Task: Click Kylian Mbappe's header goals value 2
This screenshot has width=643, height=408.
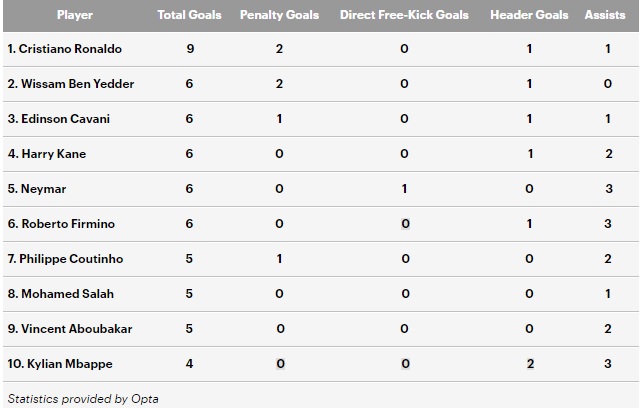Action: 530,364
